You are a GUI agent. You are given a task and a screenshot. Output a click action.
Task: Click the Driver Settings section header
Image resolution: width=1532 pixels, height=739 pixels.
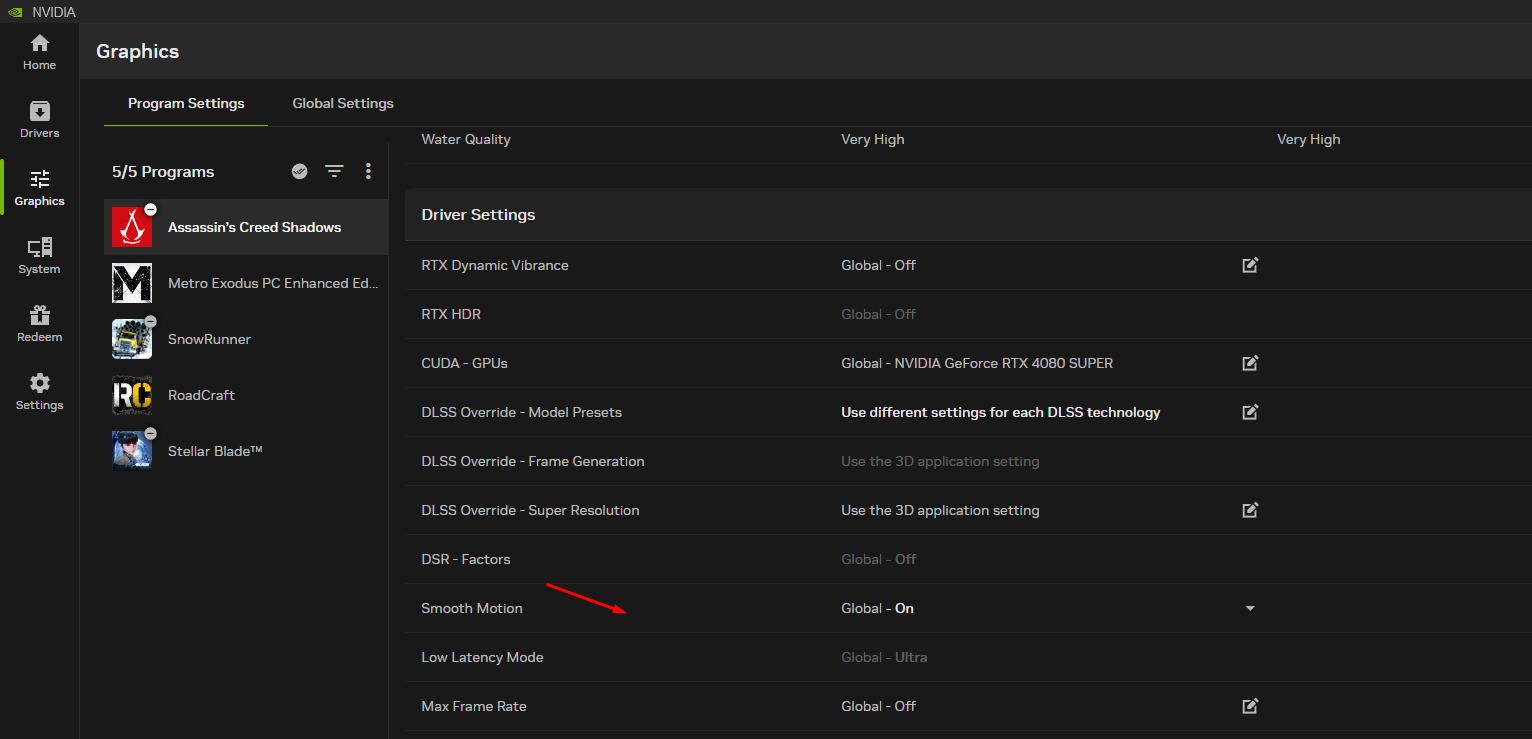coord(478,215)
